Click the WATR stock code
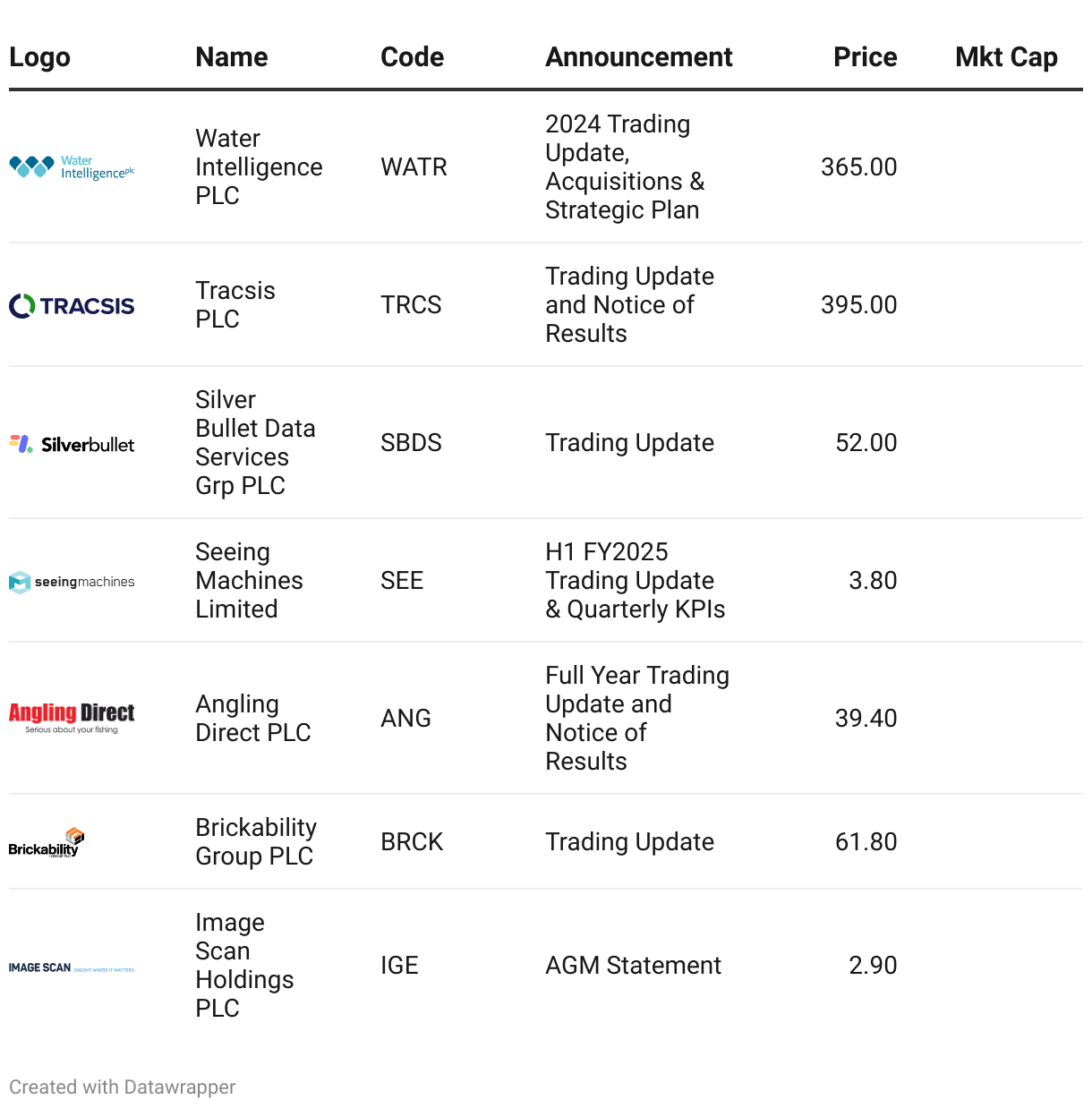The height and width of the screenshot is (1108, 1092). click(414, 167)
